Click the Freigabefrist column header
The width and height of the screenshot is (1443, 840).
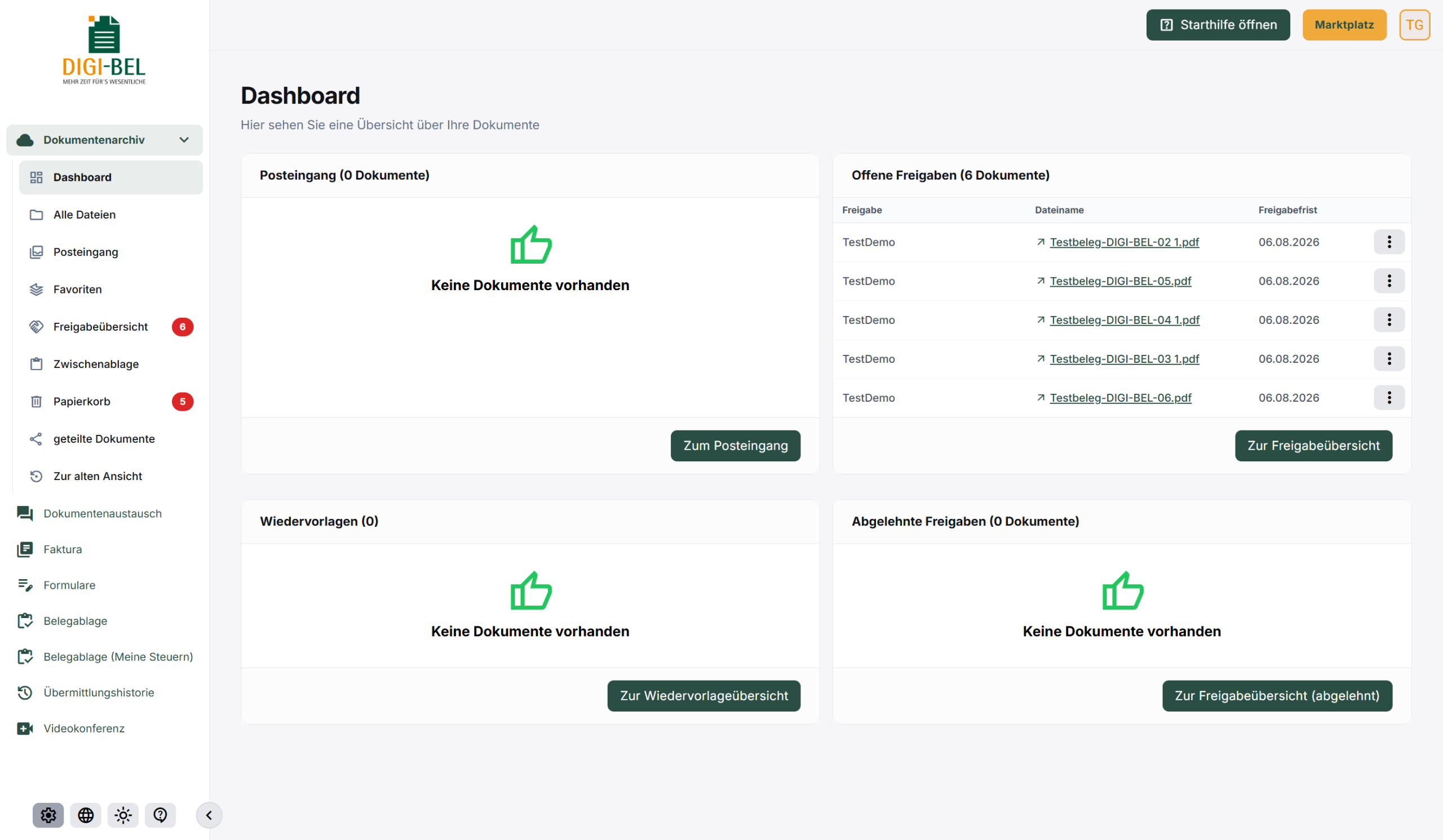[1287, 210]
